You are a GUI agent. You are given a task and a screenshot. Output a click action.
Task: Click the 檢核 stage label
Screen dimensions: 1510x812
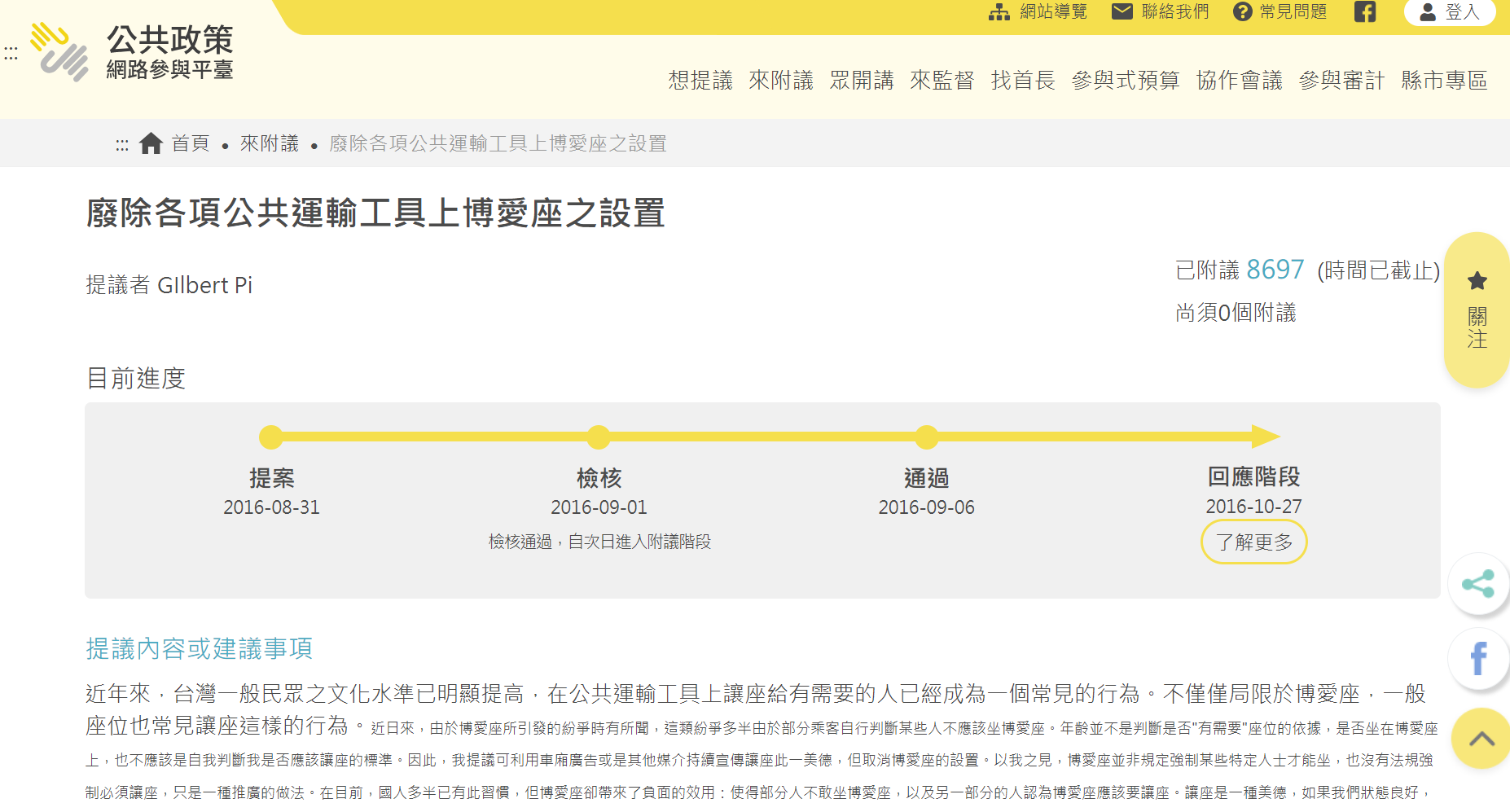[x=599, y=477]
